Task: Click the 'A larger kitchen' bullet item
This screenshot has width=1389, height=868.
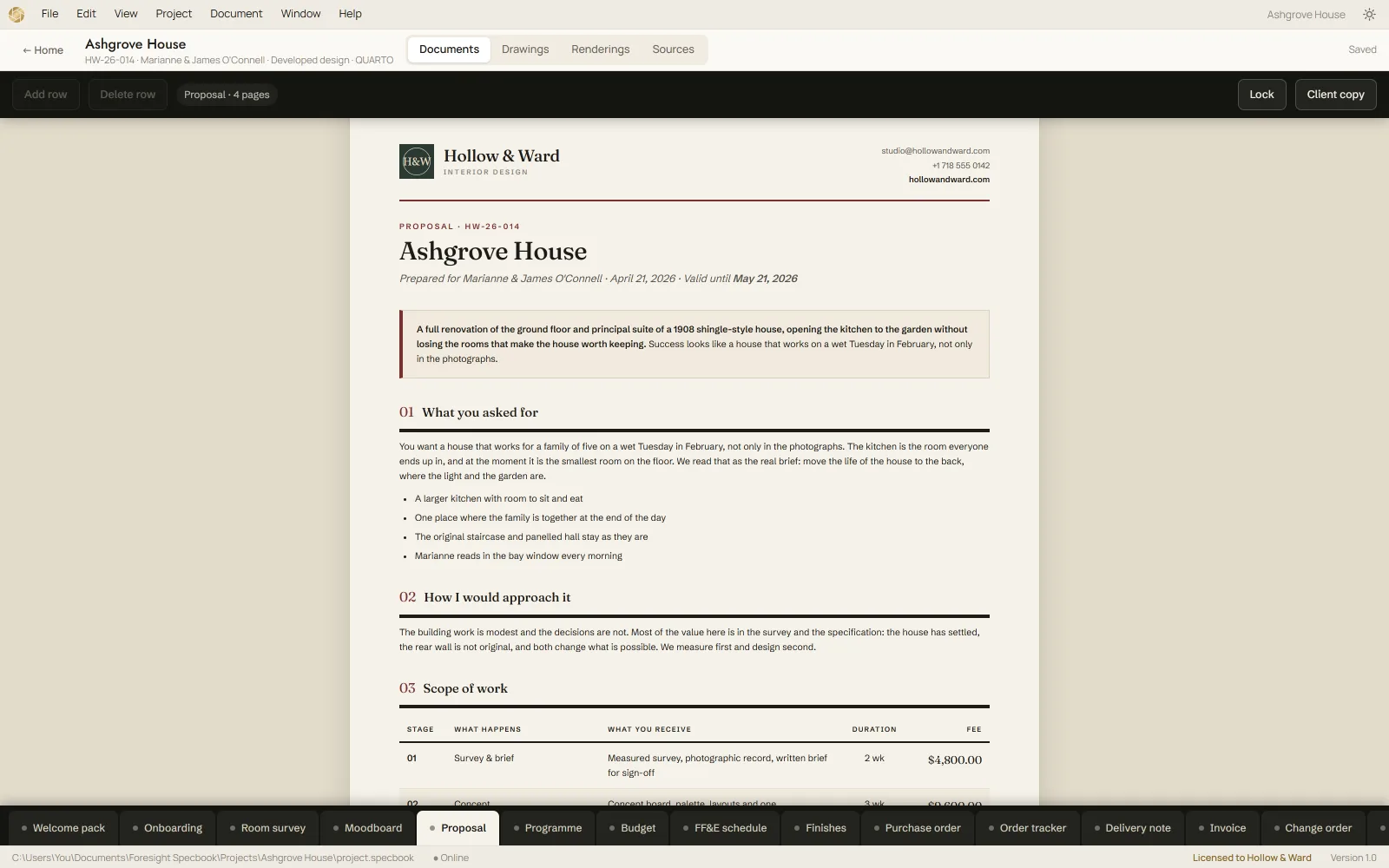Action: (x=498, y=499)
